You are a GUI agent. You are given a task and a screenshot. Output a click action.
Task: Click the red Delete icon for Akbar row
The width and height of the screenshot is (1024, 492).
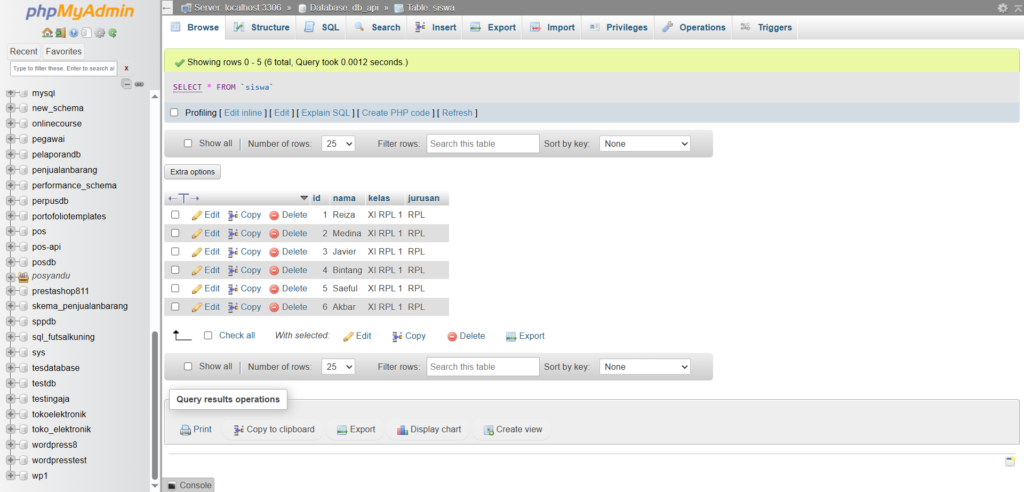(274, 307)
